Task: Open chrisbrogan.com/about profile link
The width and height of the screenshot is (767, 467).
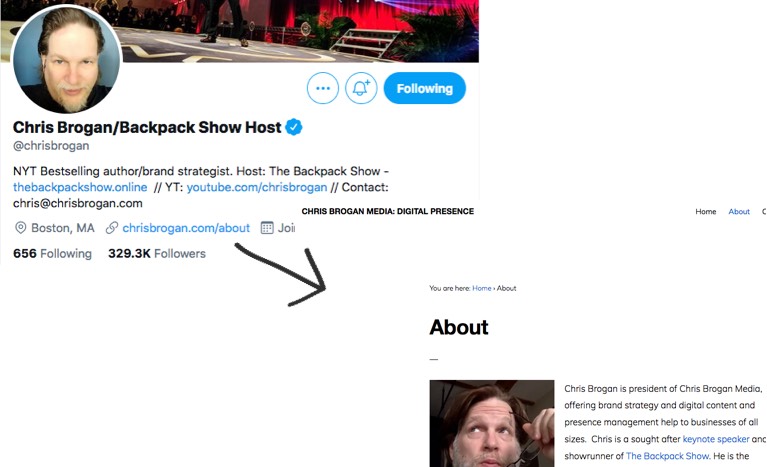Action: [186, 228]
